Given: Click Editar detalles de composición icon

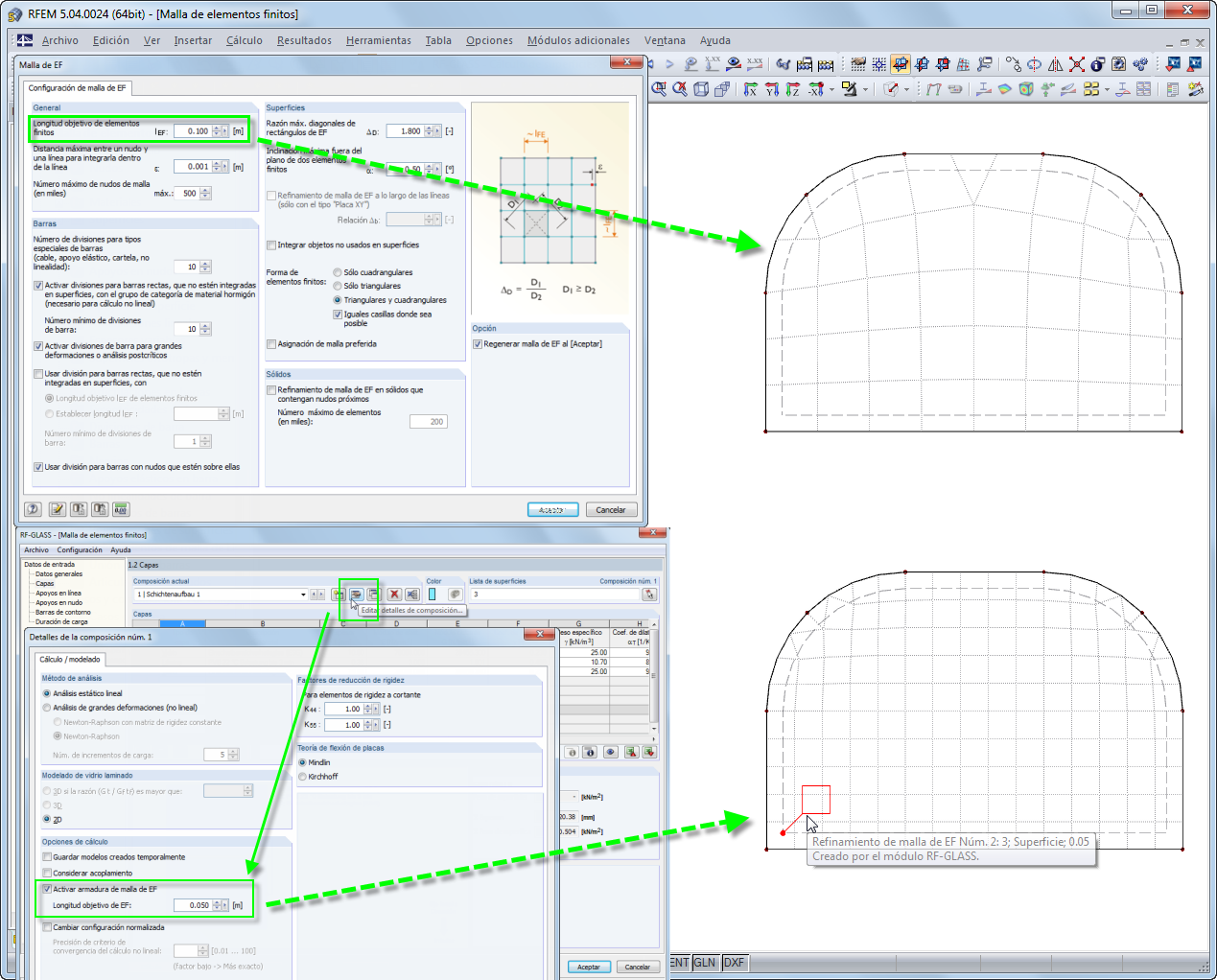Looking at the screenshot, I should (x=356, y=595).
